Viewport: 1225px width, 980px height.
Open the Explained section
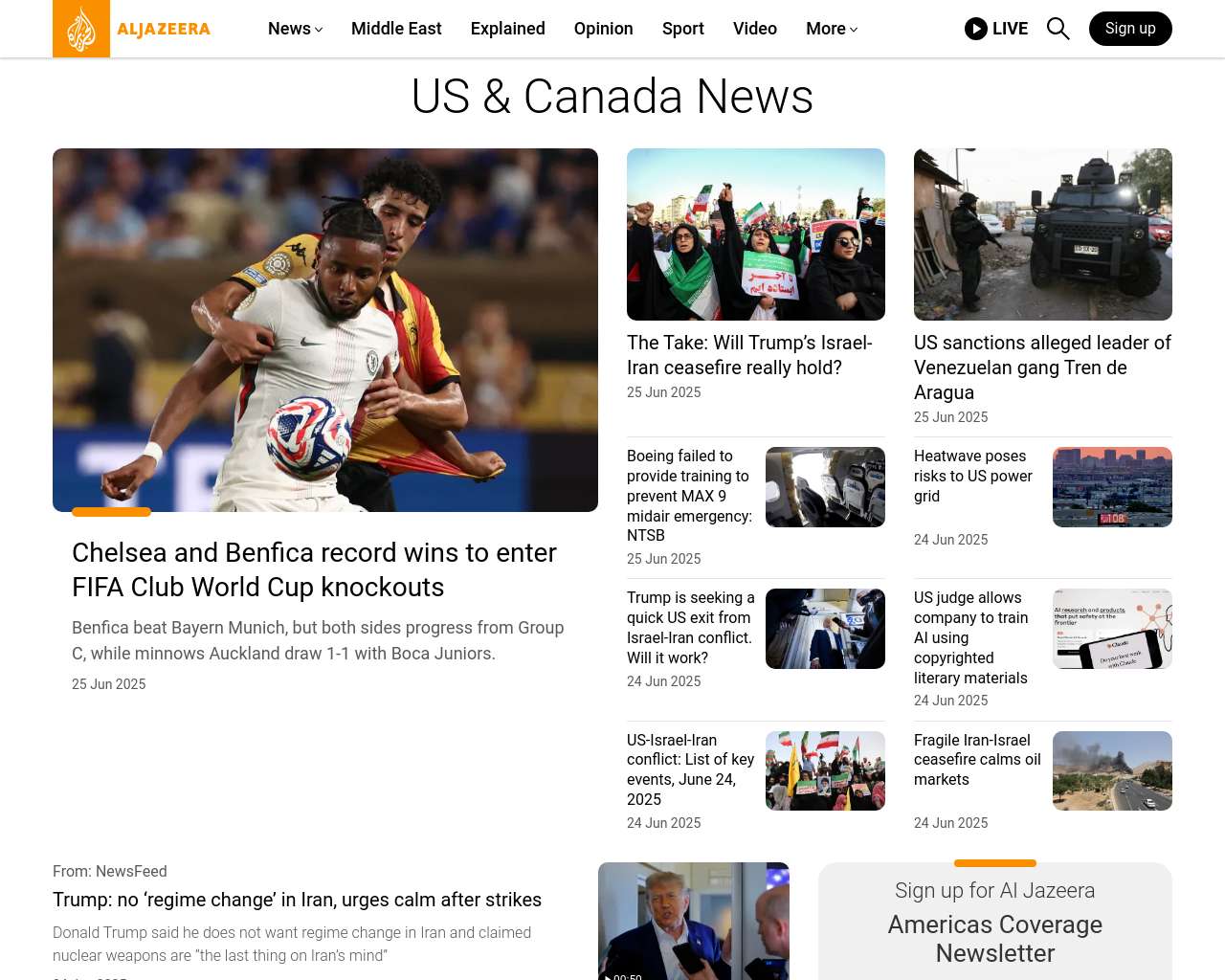(508, 29)
